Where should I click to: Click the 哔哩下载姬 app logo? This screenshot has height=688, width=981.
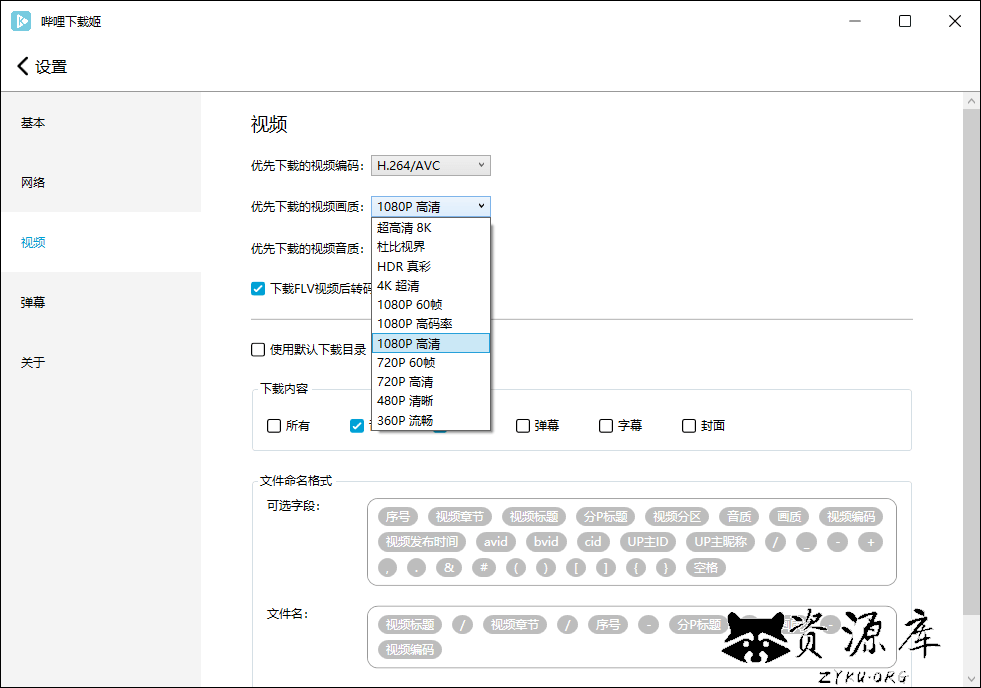point(21,21)
